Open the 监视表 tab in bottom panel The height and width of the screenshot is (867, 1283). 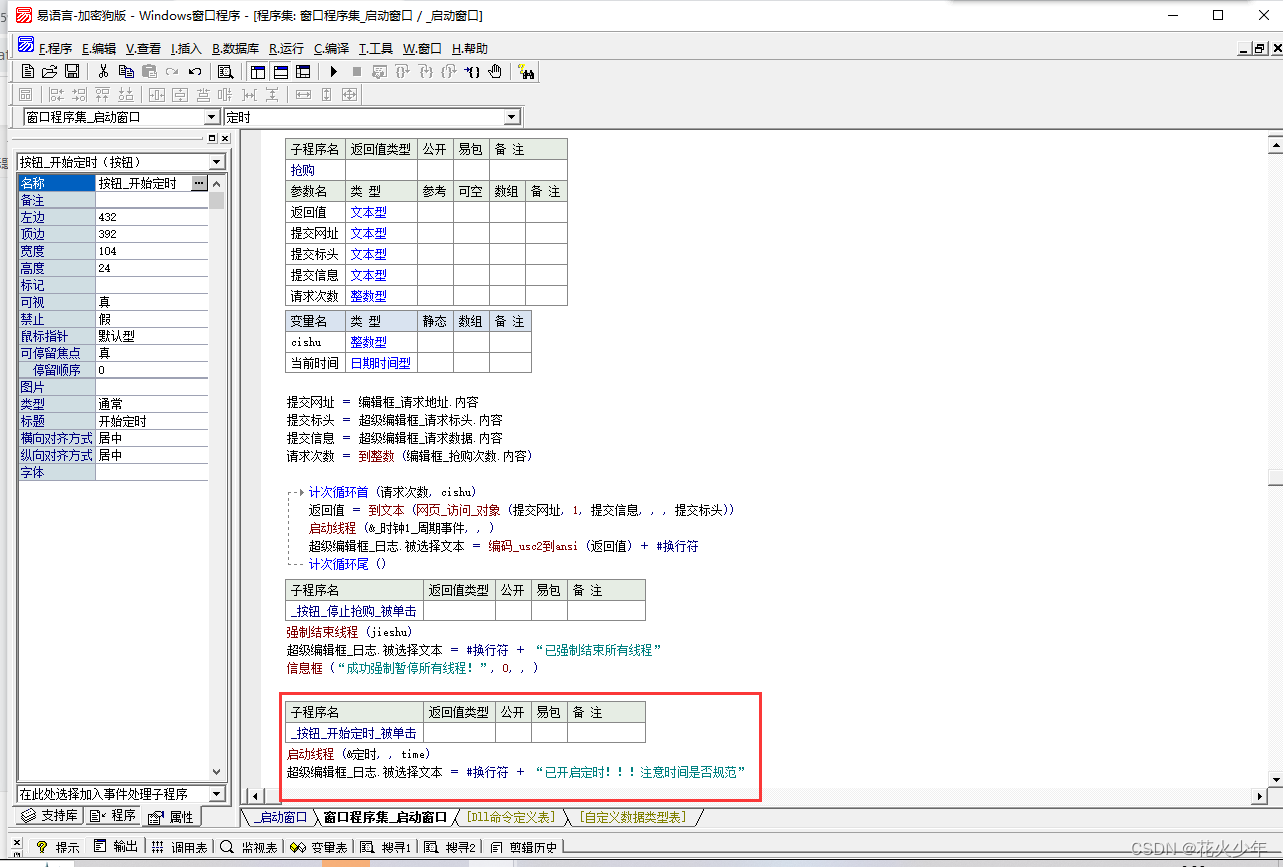point(250,846)
